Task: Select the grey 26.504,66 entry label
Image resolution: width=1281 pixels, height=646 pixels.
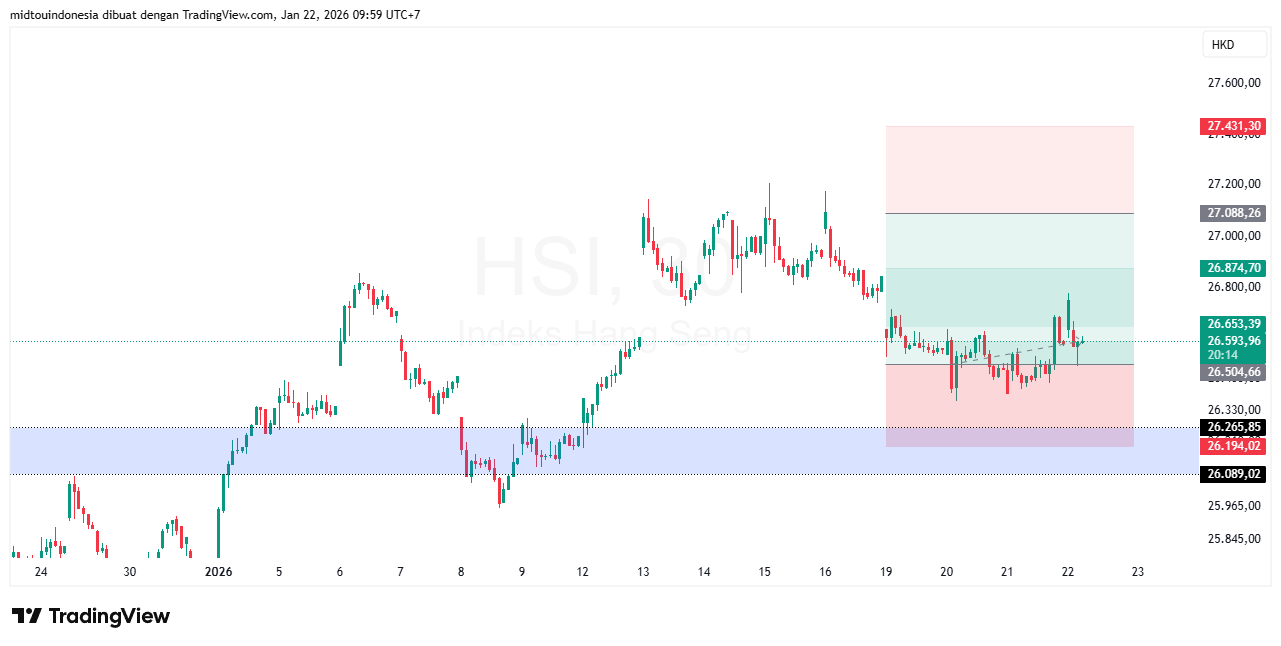Action: point(1233,372)
